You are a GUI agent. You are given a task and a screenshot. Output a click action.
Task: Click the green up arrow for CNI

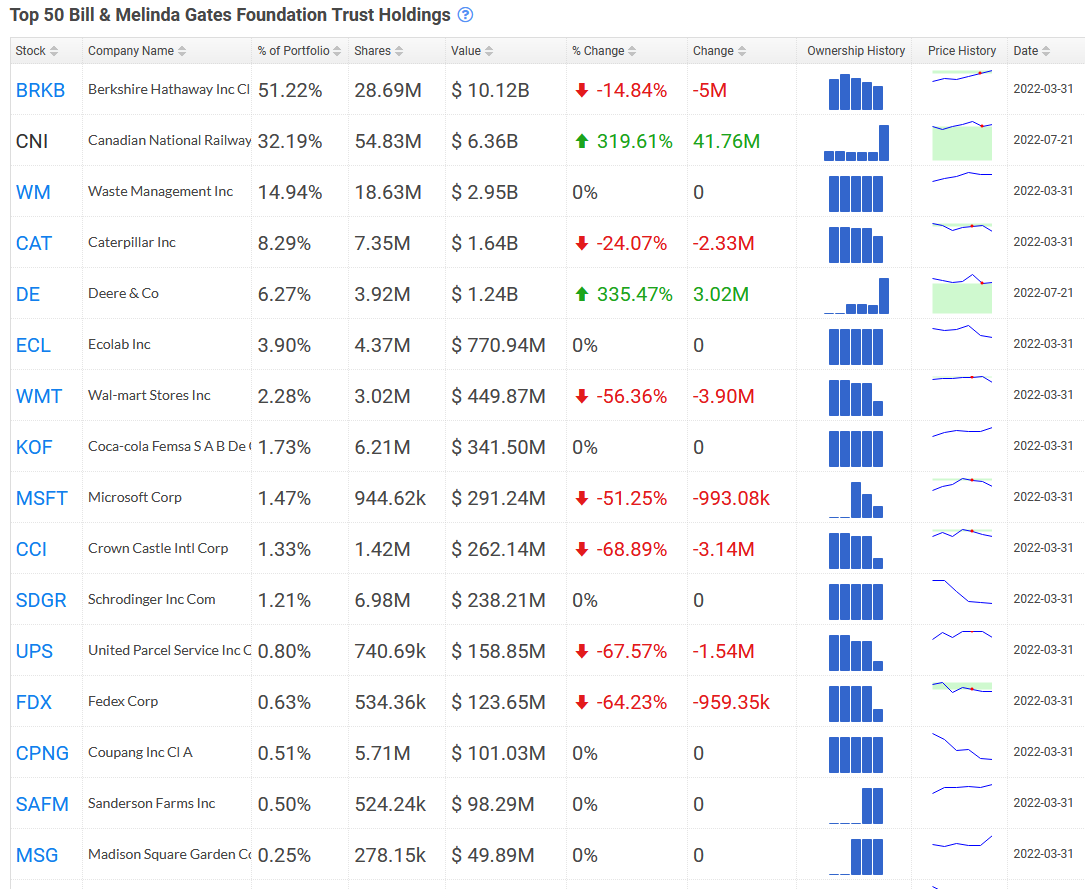[582, 141]
